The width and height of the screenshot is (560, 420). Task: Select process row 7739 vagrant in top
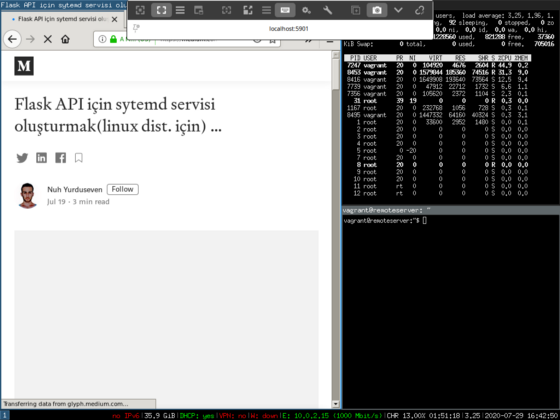(x=437, y=87)
